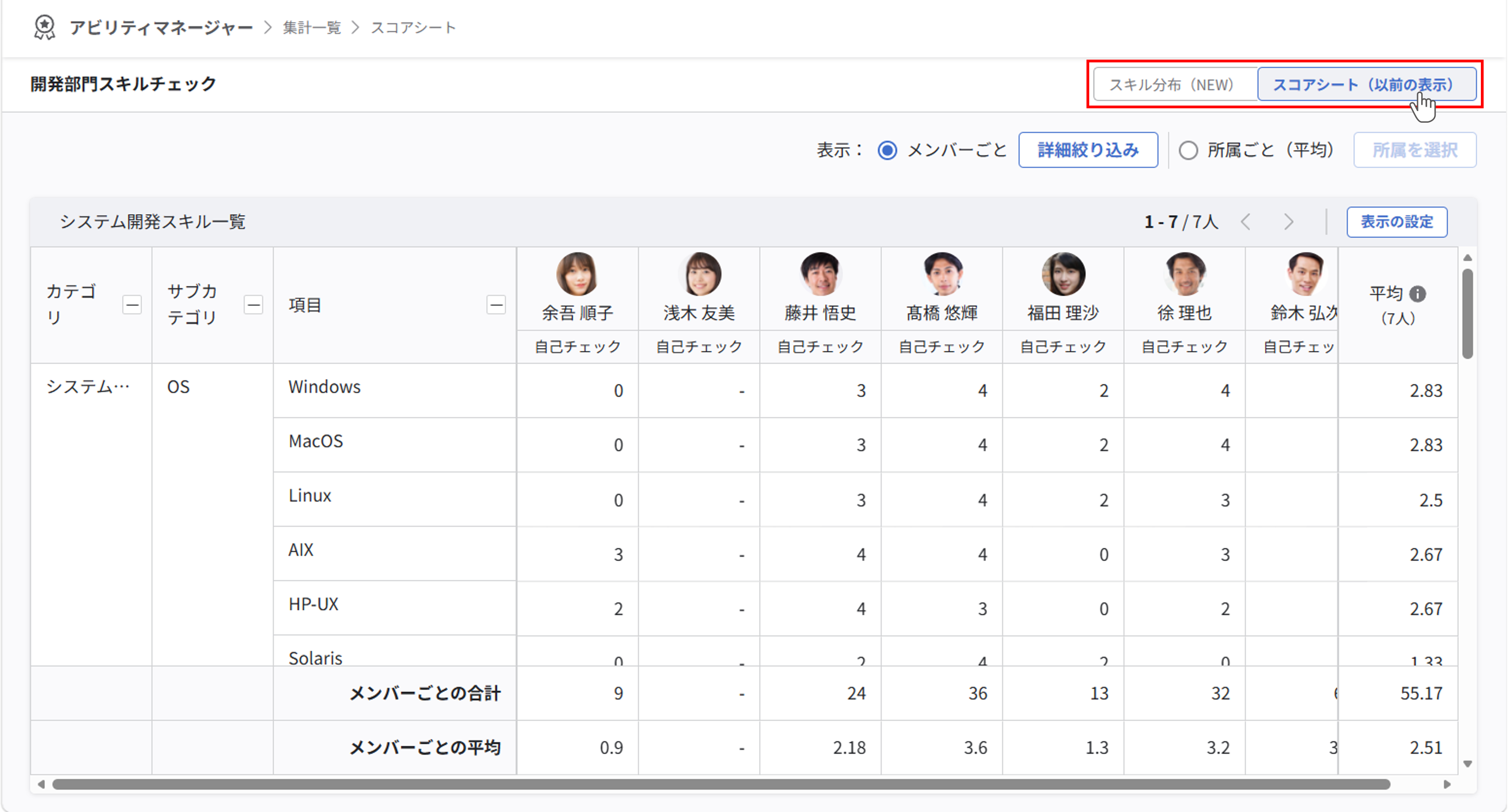Select the 所属ごと（平均） radio button

(x=1188, y=150)
